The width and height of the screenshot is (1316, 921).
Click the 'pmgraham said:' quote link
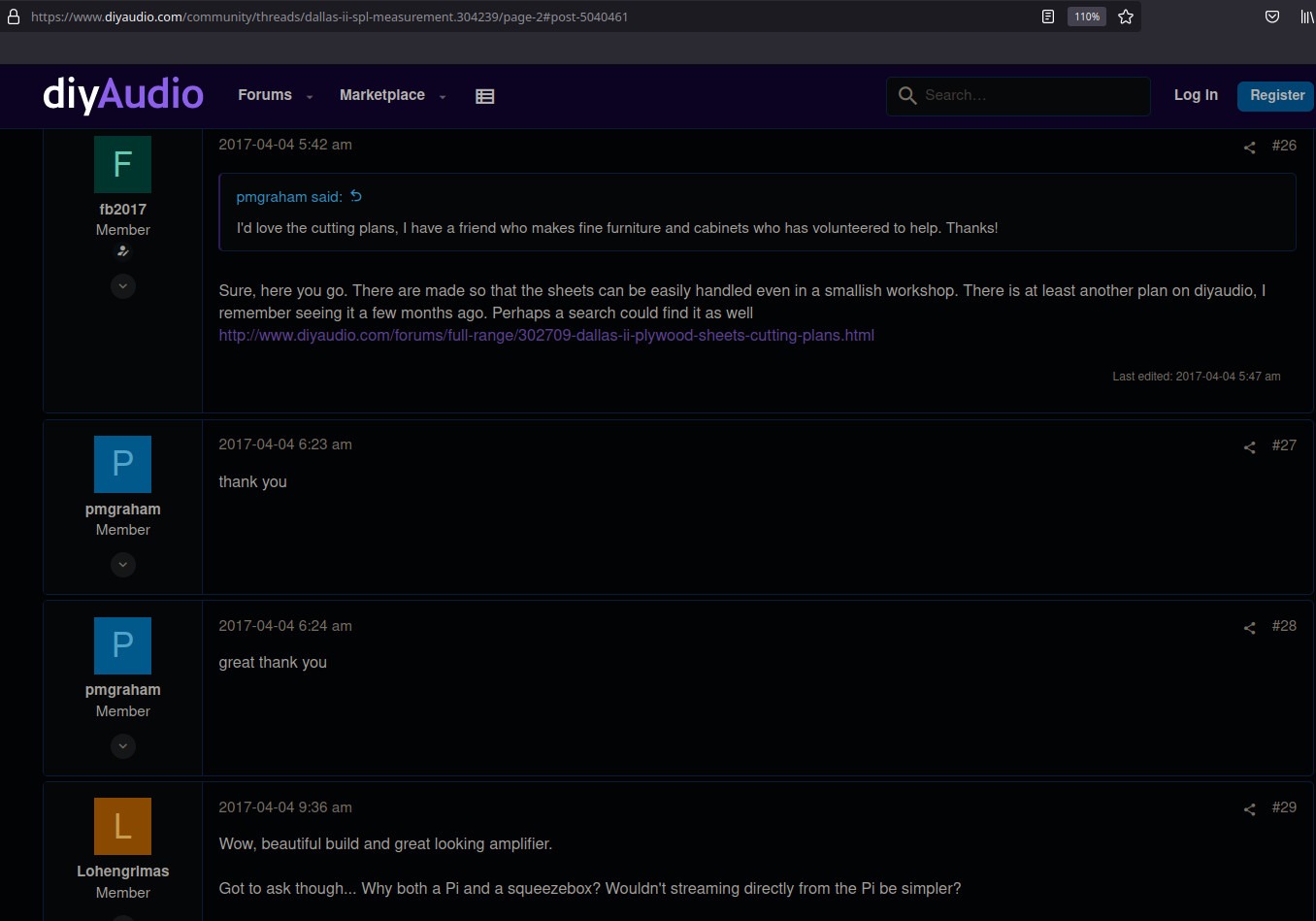point(289,196)
